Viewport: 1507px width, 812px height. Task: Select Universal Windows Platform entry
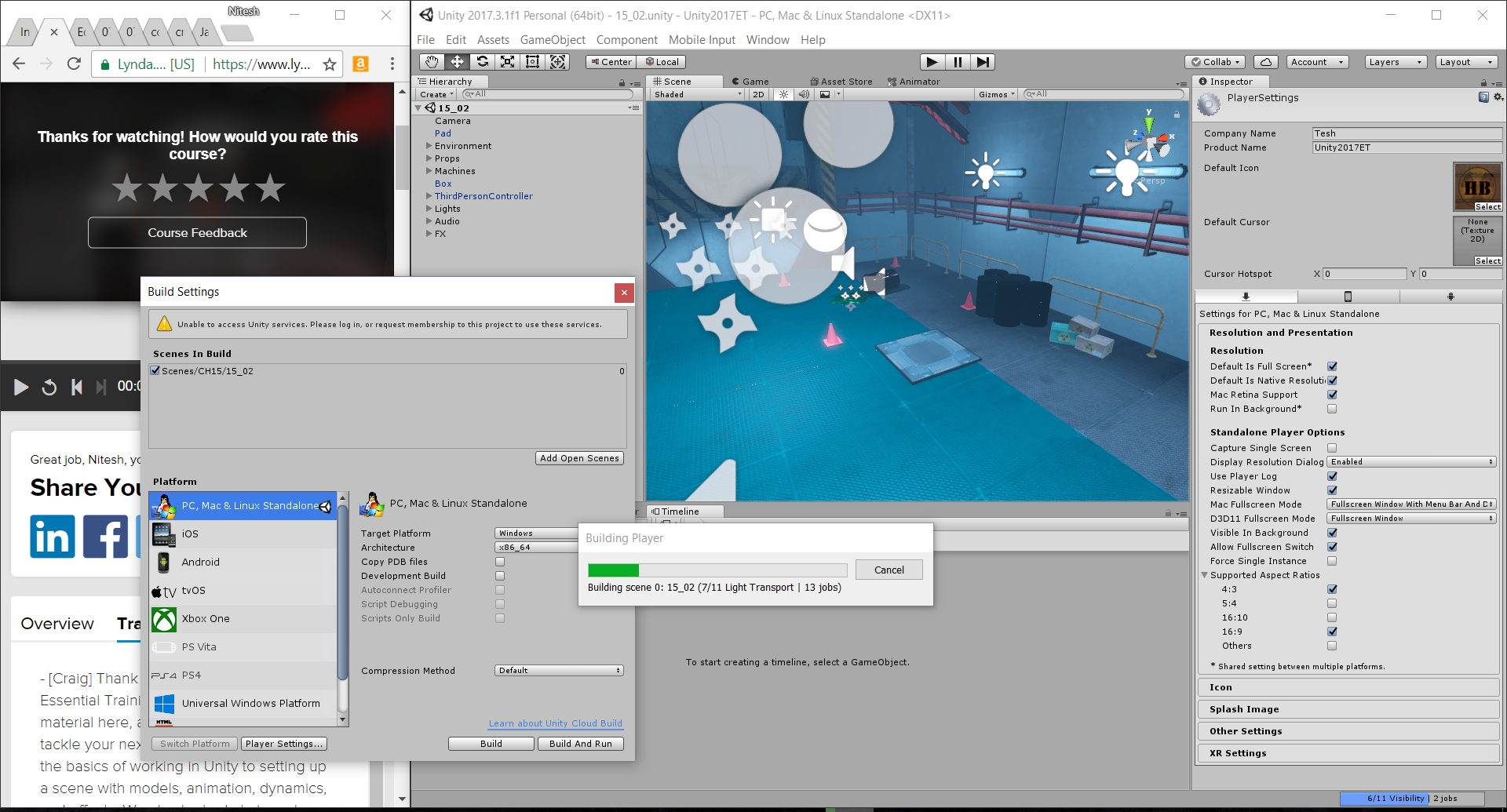(x=243, y=703)
